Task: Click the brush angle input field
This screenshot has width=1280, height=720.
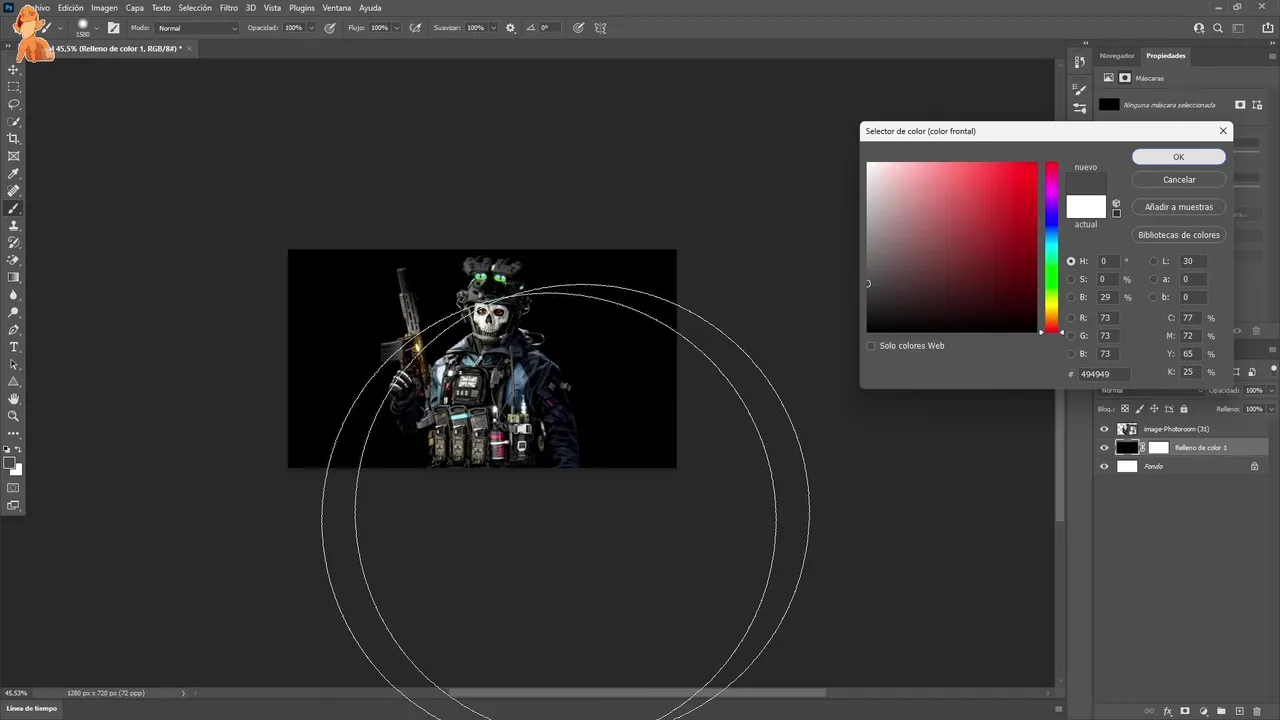Action: coord(550,28)
